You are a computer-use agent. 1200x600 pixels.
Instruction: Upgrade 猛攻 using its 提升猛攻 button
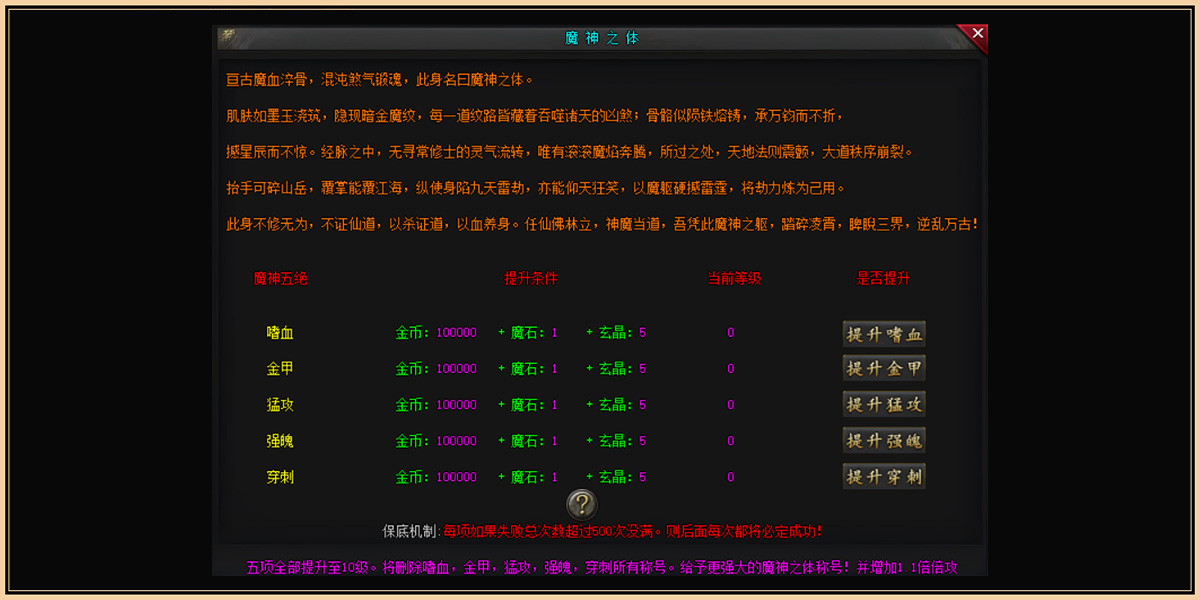click(x=884, y=404)
